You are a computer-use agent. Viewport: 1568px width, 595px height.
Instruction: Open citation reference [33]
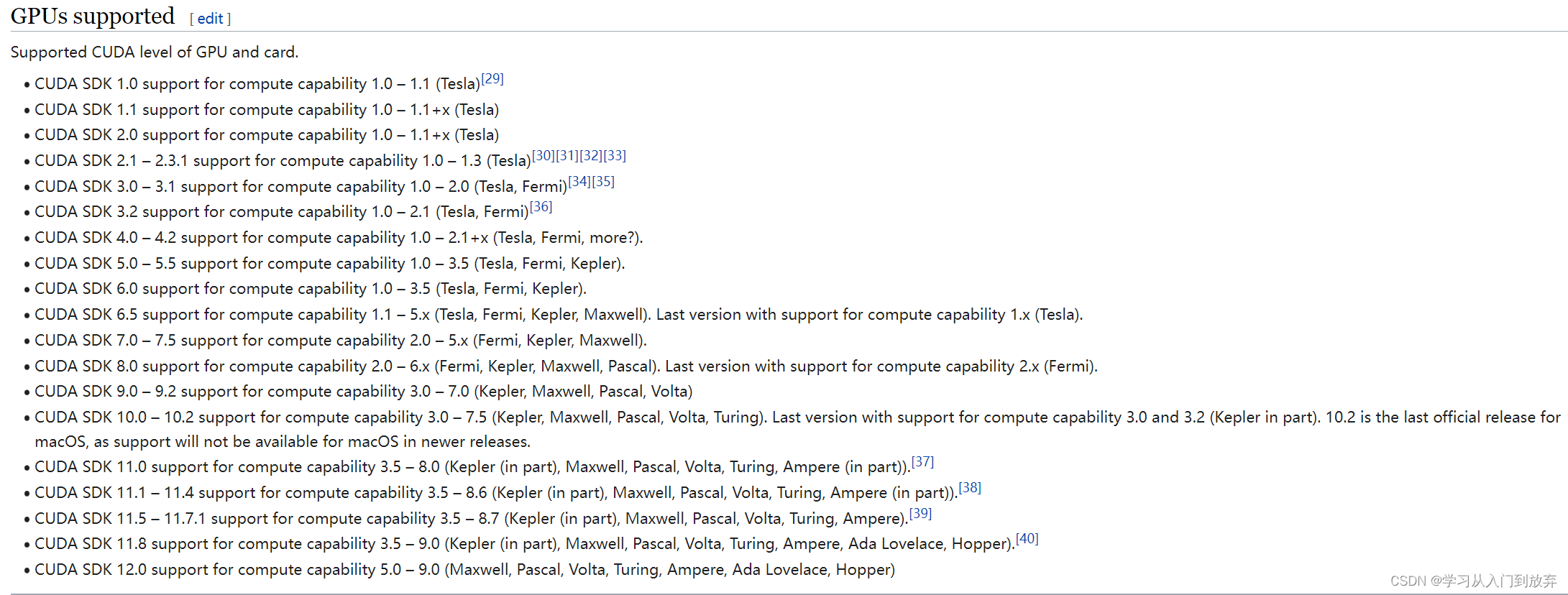click(x=615, y=155)
